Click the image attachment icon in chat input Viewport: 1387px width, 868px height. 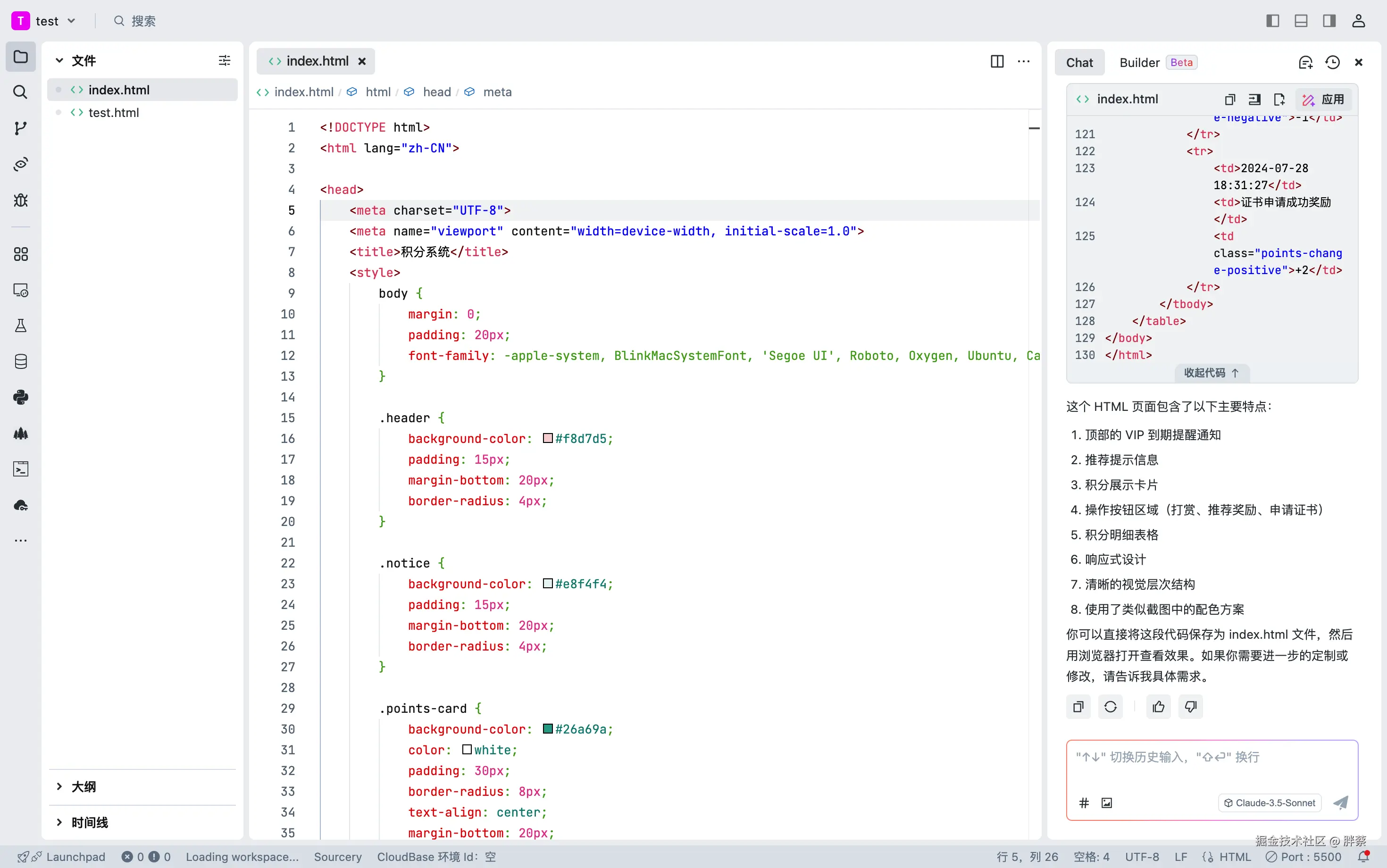(x=1107, y=803)
